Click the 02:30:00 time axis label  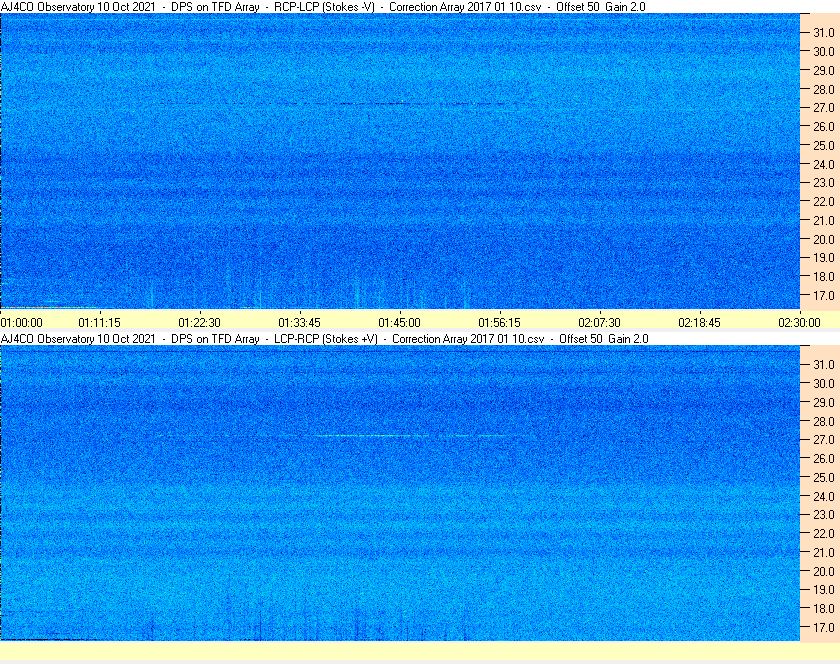(799, 323)
